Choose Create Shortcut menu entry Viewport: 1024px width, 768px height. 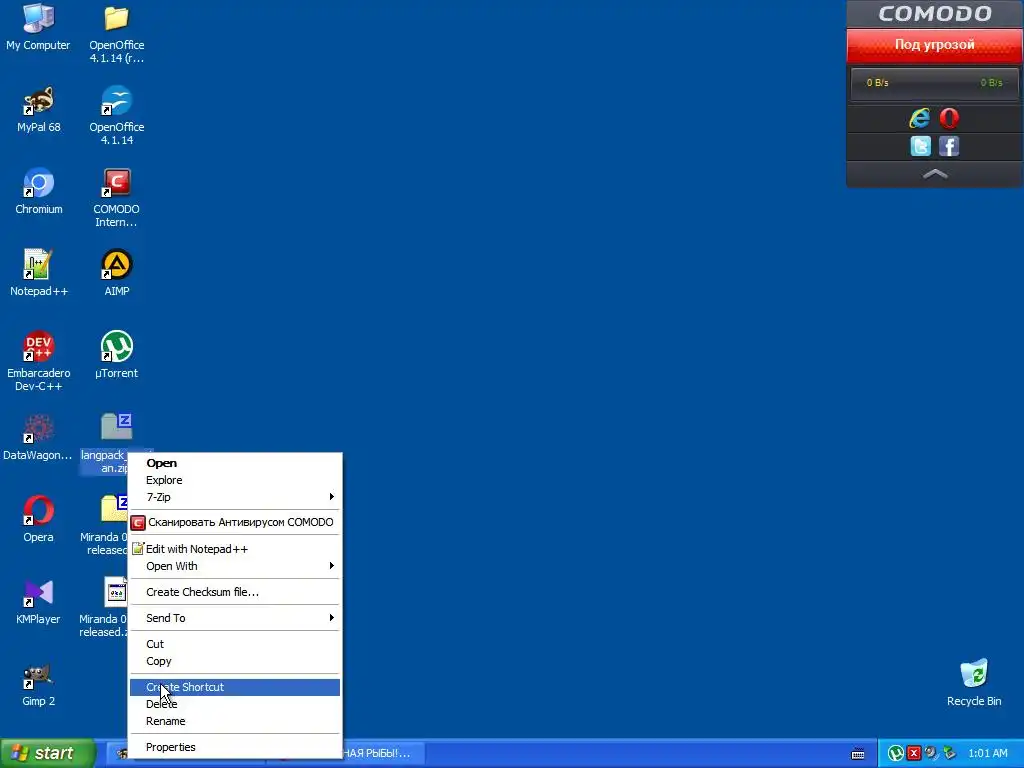point(234,687)
